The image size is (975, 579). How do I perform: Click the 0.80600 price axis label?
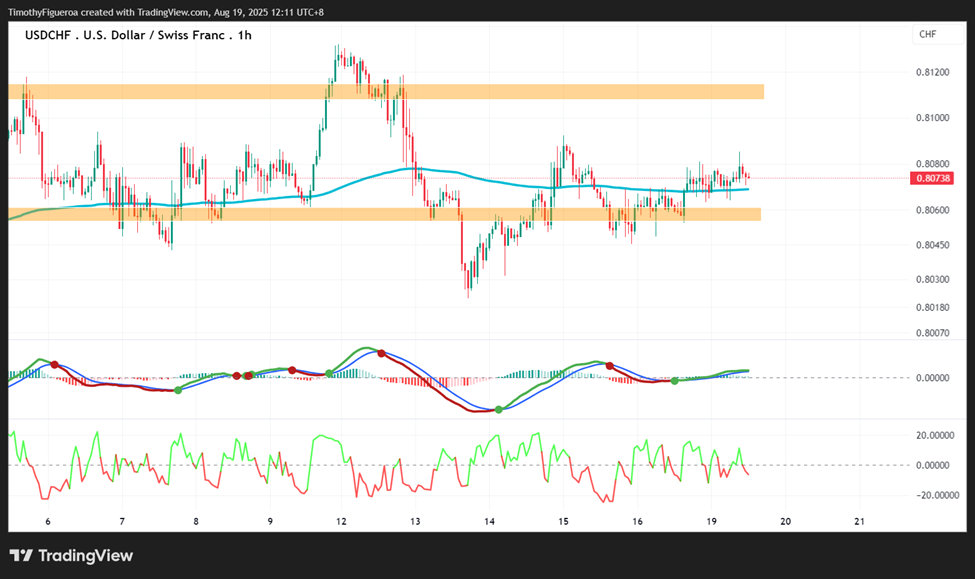[933, 210]
